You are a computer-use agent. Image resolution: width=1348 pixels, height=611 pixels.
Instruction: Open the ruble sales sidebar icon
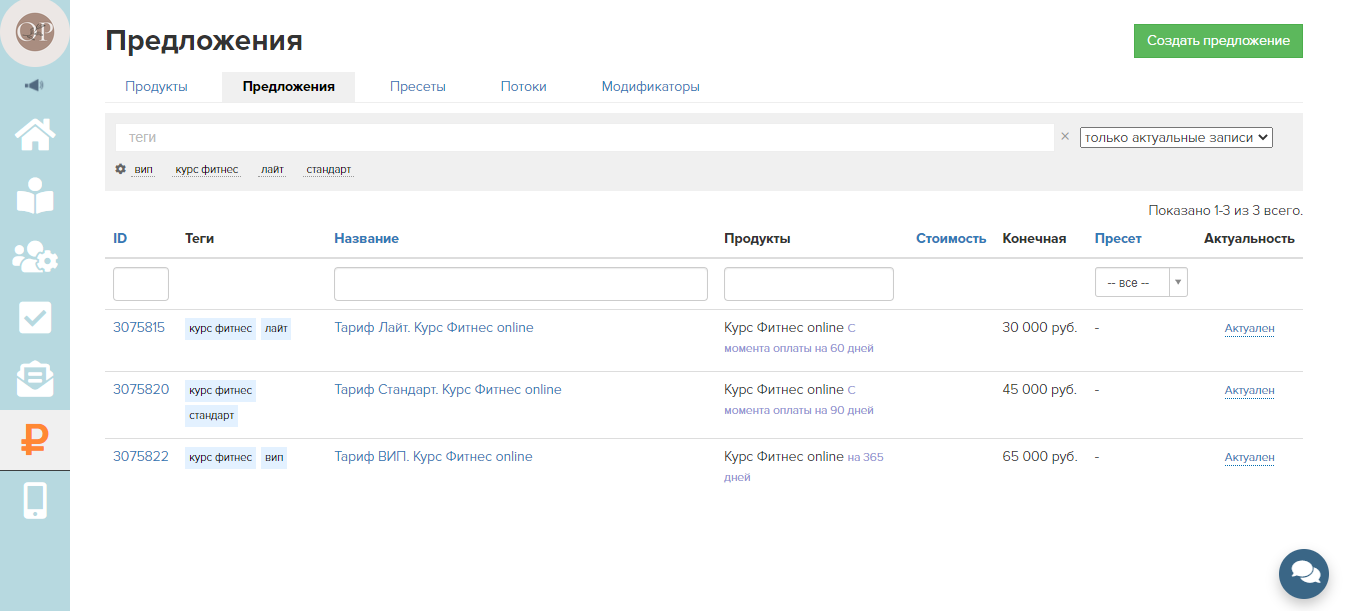pos(35,440)
